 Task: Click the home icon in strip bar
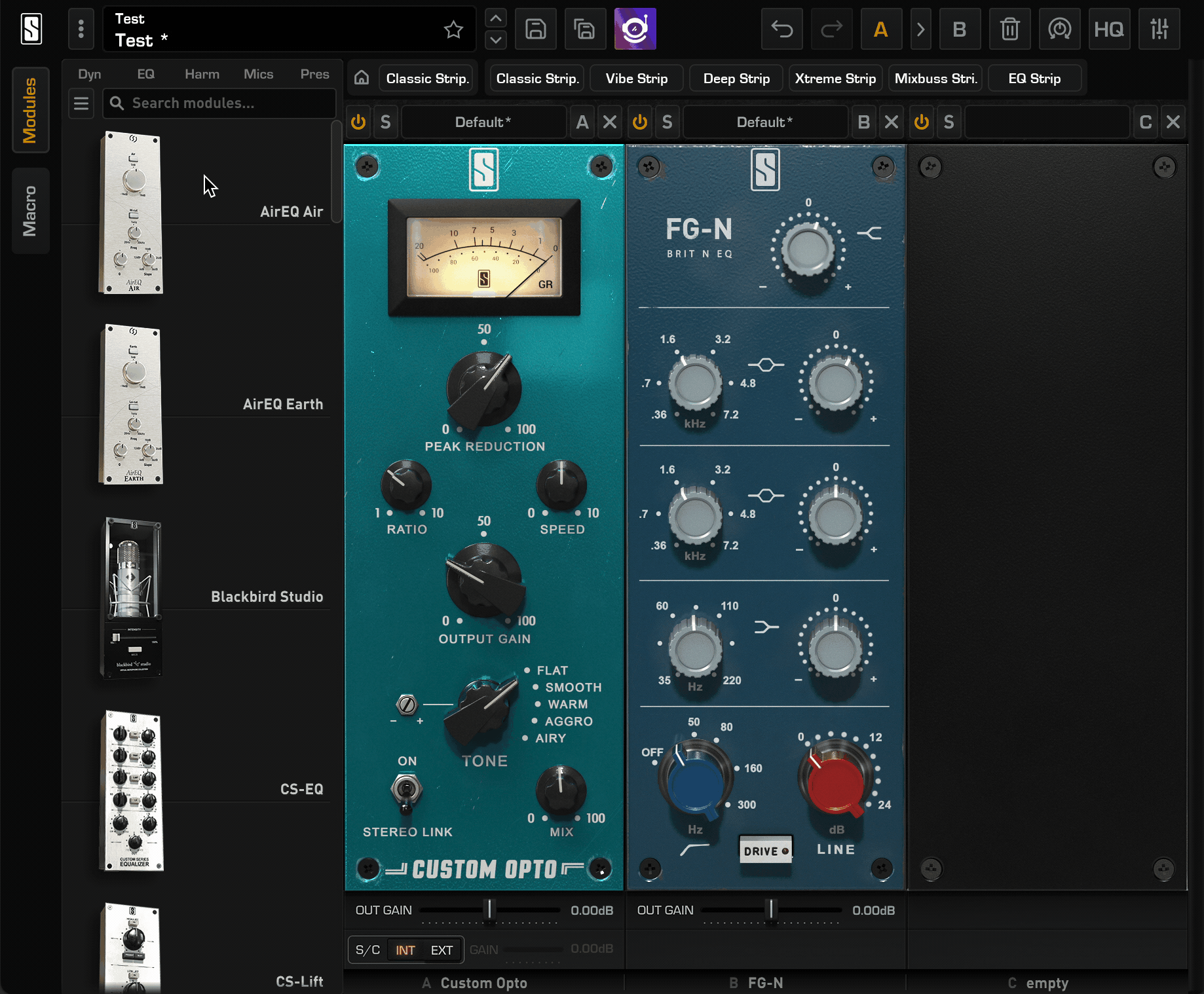[362, 79]
